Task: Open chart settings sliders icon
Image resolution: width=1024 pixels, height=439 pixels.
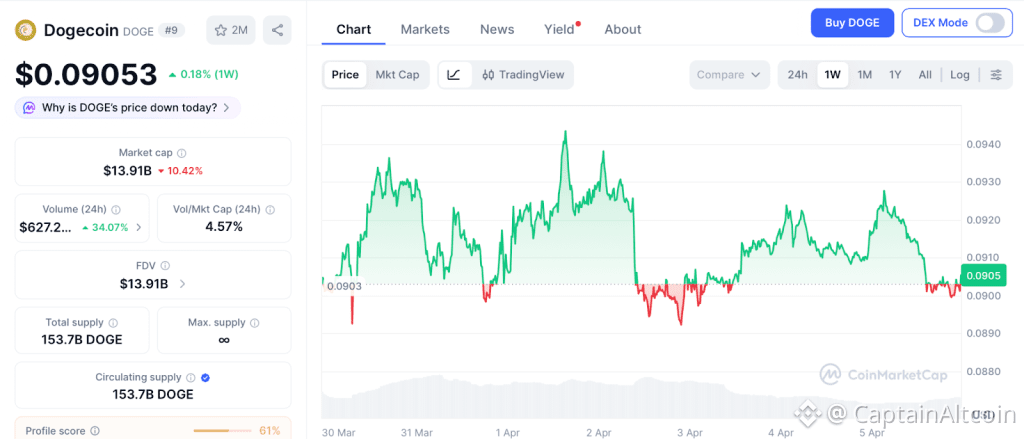Action: tap(995, 75)
